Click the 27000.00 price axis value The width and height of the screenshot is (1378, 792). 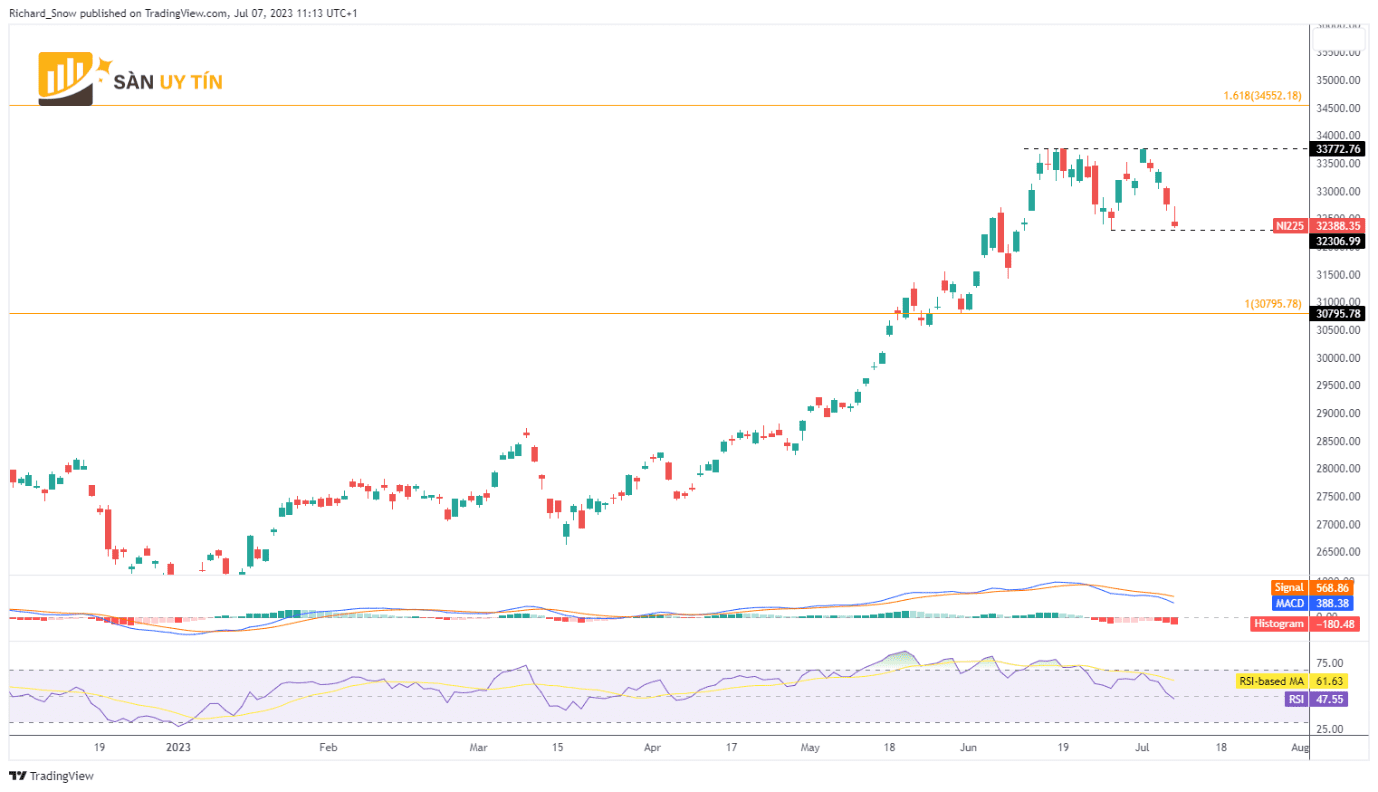point(1339,524)
